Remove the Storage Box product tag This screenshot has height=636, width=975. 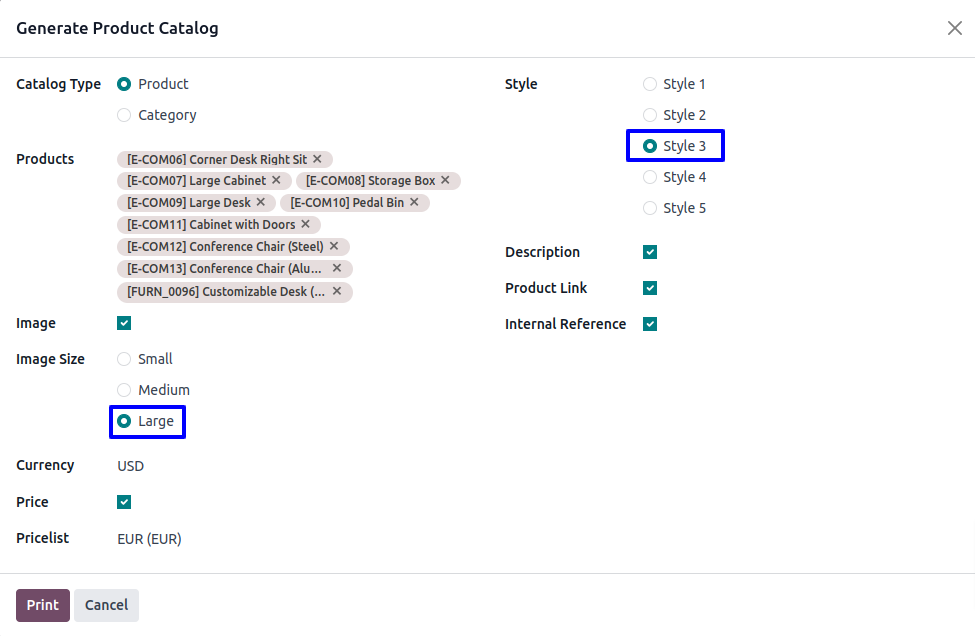click(x=445, y=181)
